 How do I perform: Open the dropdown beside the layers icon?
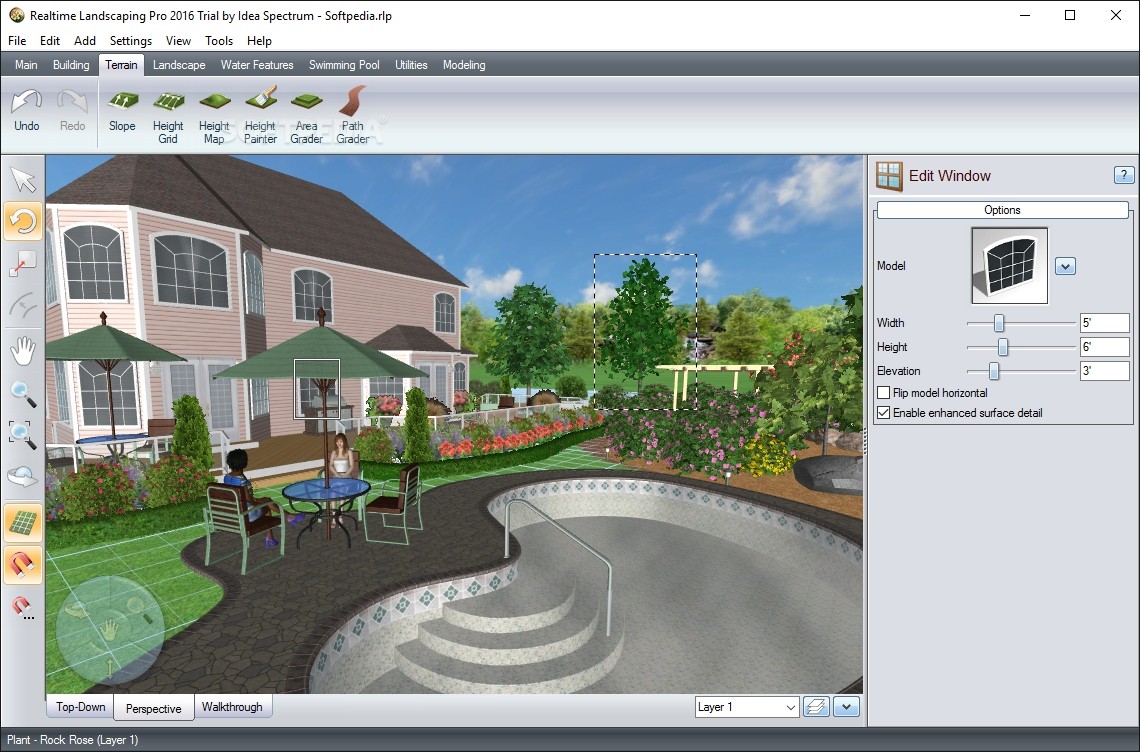tap(845, 707)
